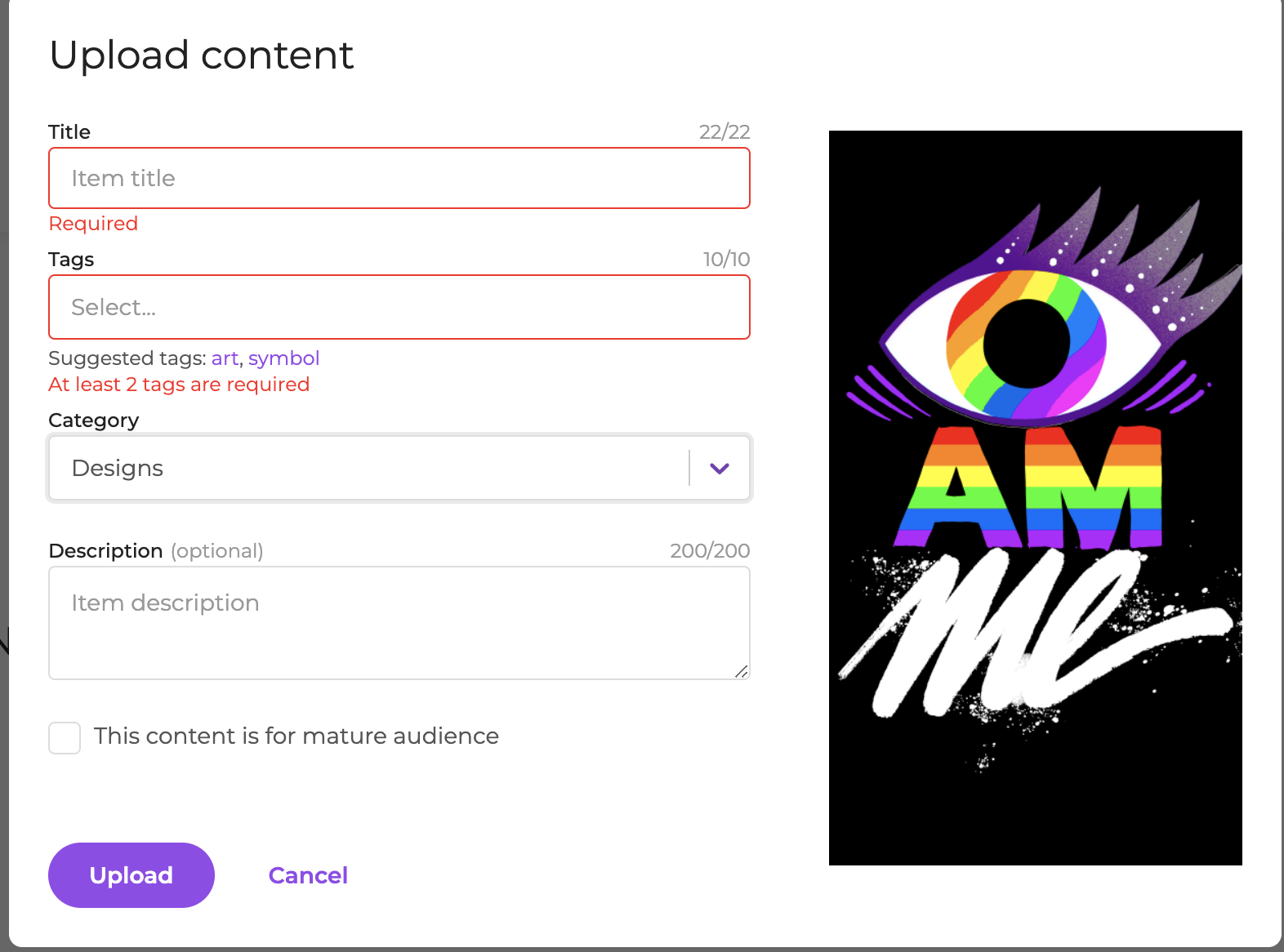Click the description resize handle
Image resolution: width=1284 pixels, height=952 pixels.
pos(741,671)
